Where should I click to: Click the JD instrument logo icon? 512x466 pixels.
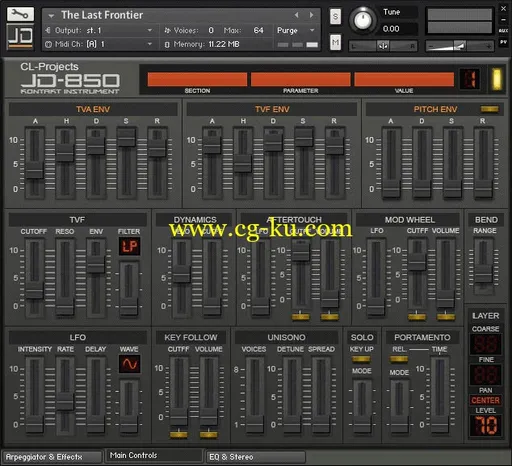pyautogui.click(x=20, y=36)
